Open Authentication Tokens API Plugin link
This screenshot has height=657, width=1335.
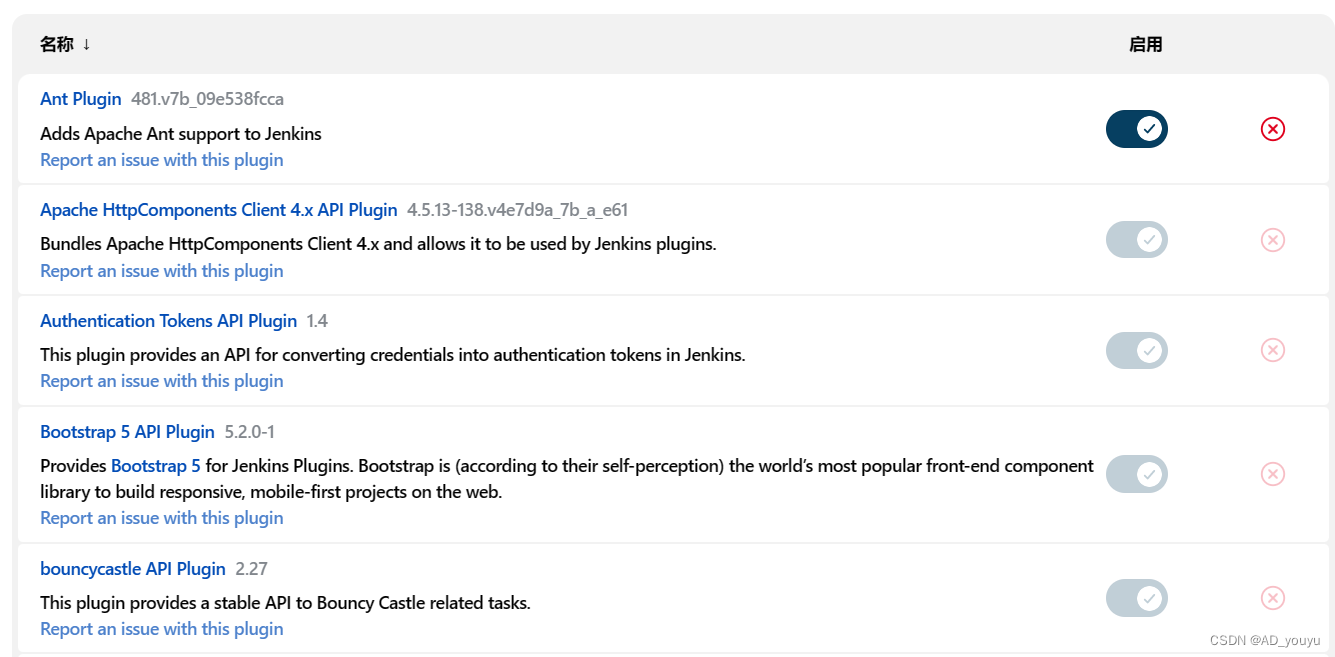pos(169,321)
